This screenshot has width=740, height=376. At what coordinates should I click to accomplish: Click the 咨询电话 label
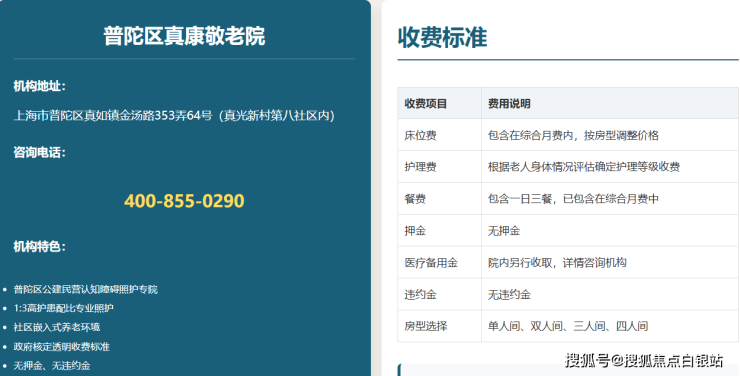(x=40, y=152)
